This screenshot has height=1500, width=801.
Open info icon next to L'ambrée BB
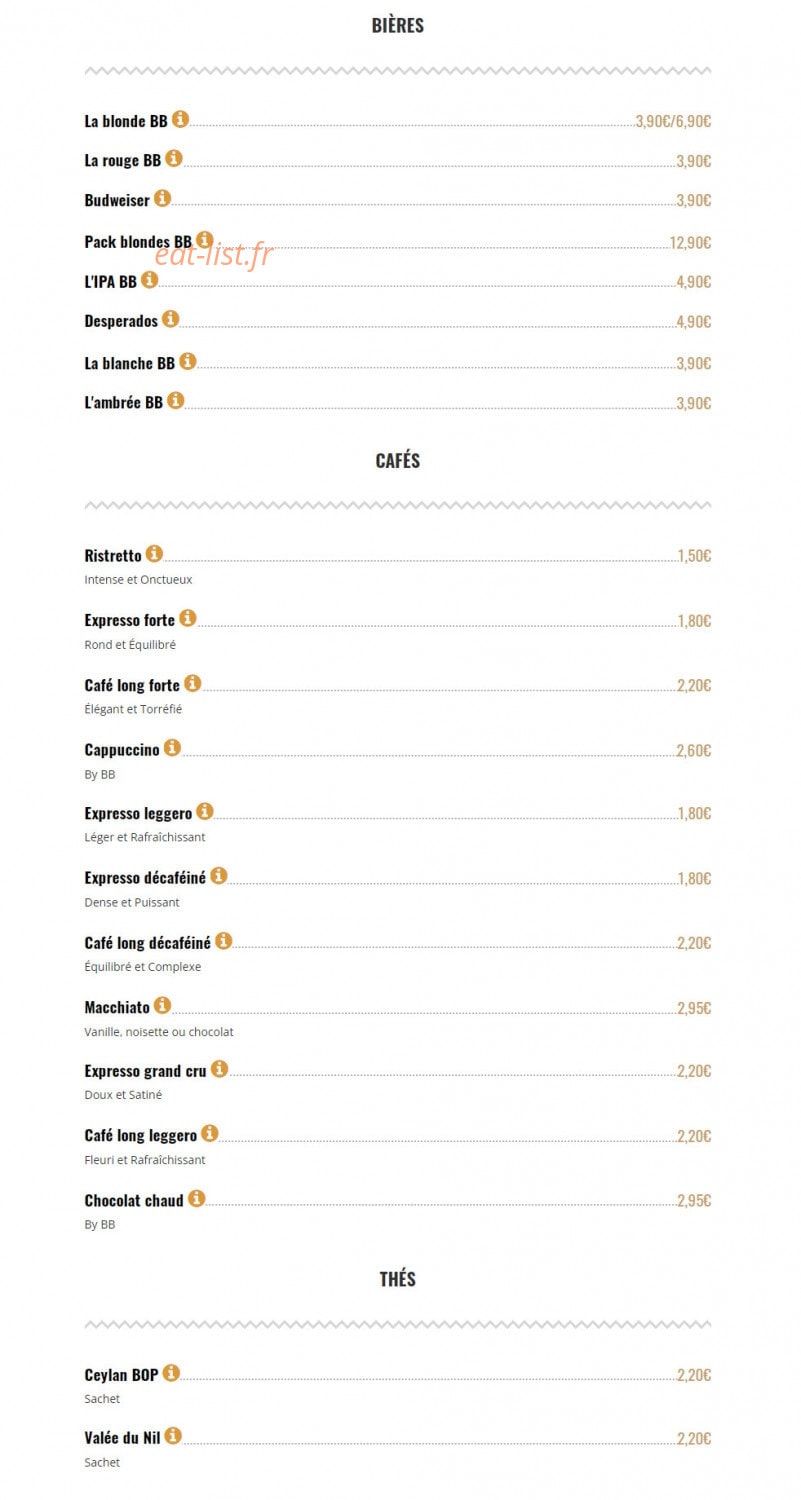[175, 400]
